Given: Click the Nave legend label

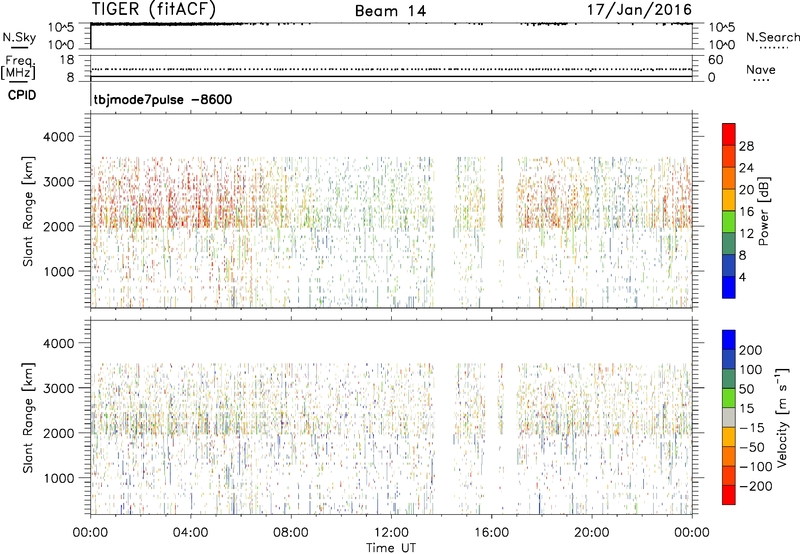Looking at the screenshot, I should pyautogui.click(x=761, y=69).
